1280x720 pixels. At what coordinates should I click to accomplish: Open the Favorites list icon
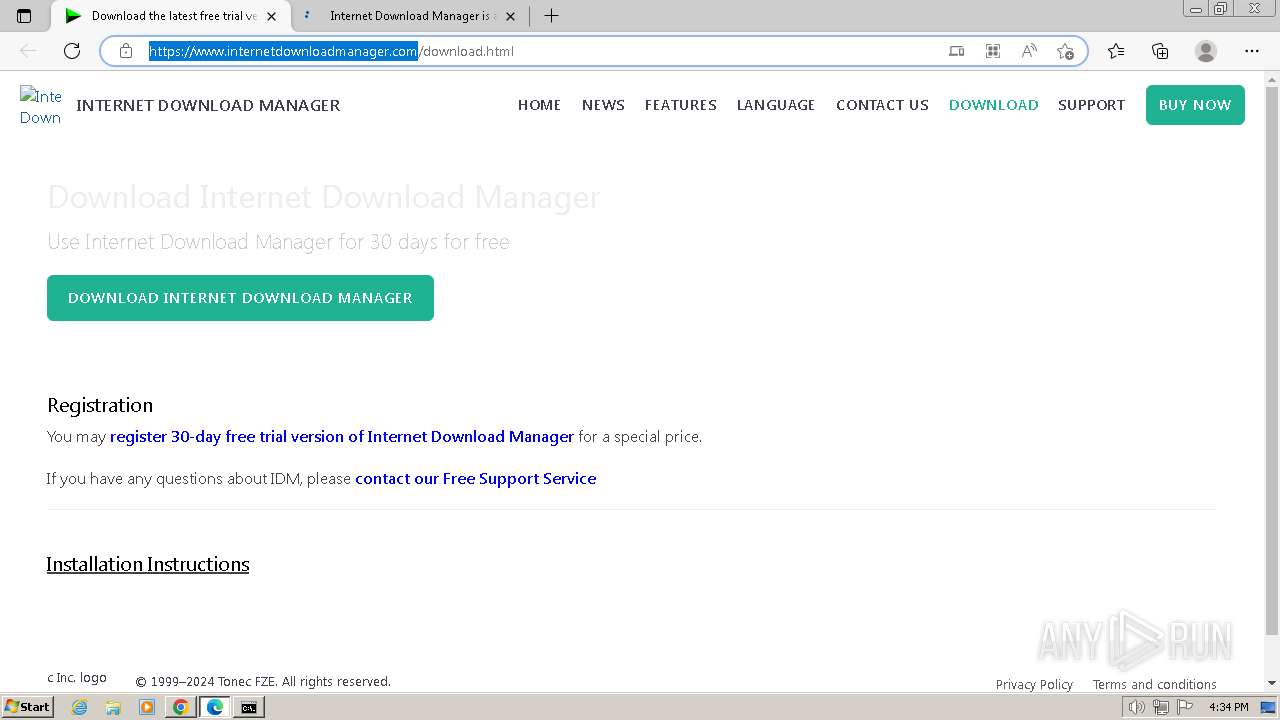(1116, 51)
